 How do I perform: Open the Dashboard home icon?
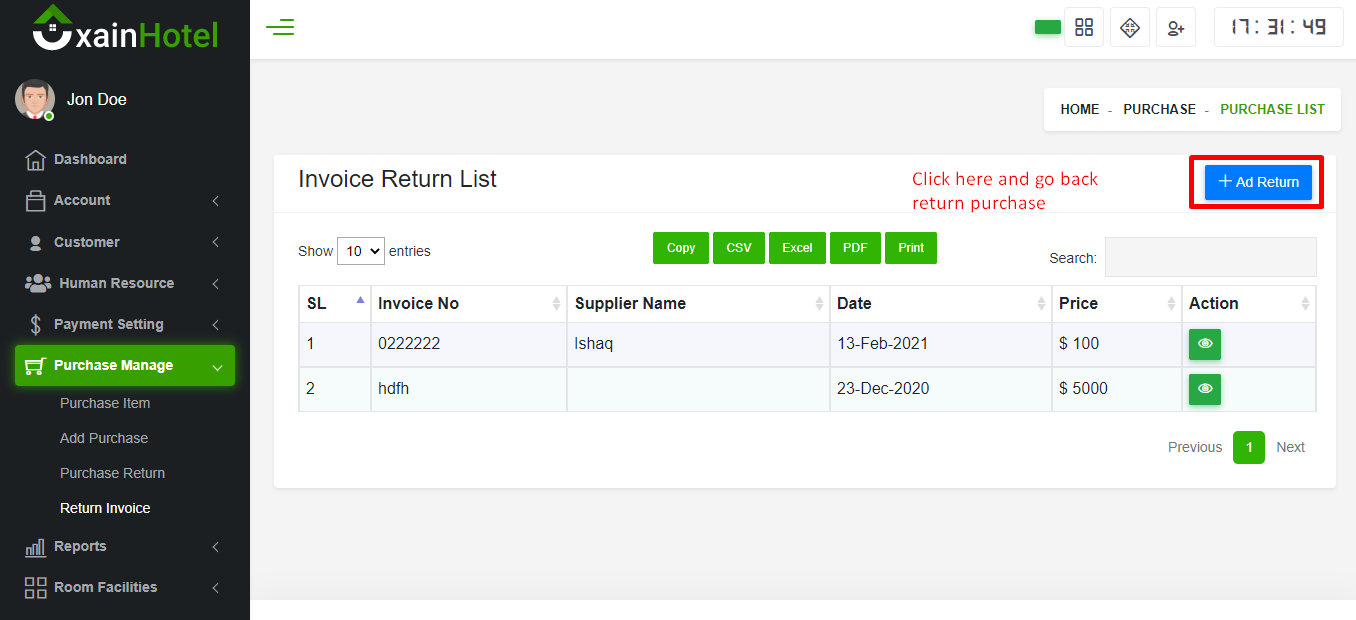[x=36, y=160]
